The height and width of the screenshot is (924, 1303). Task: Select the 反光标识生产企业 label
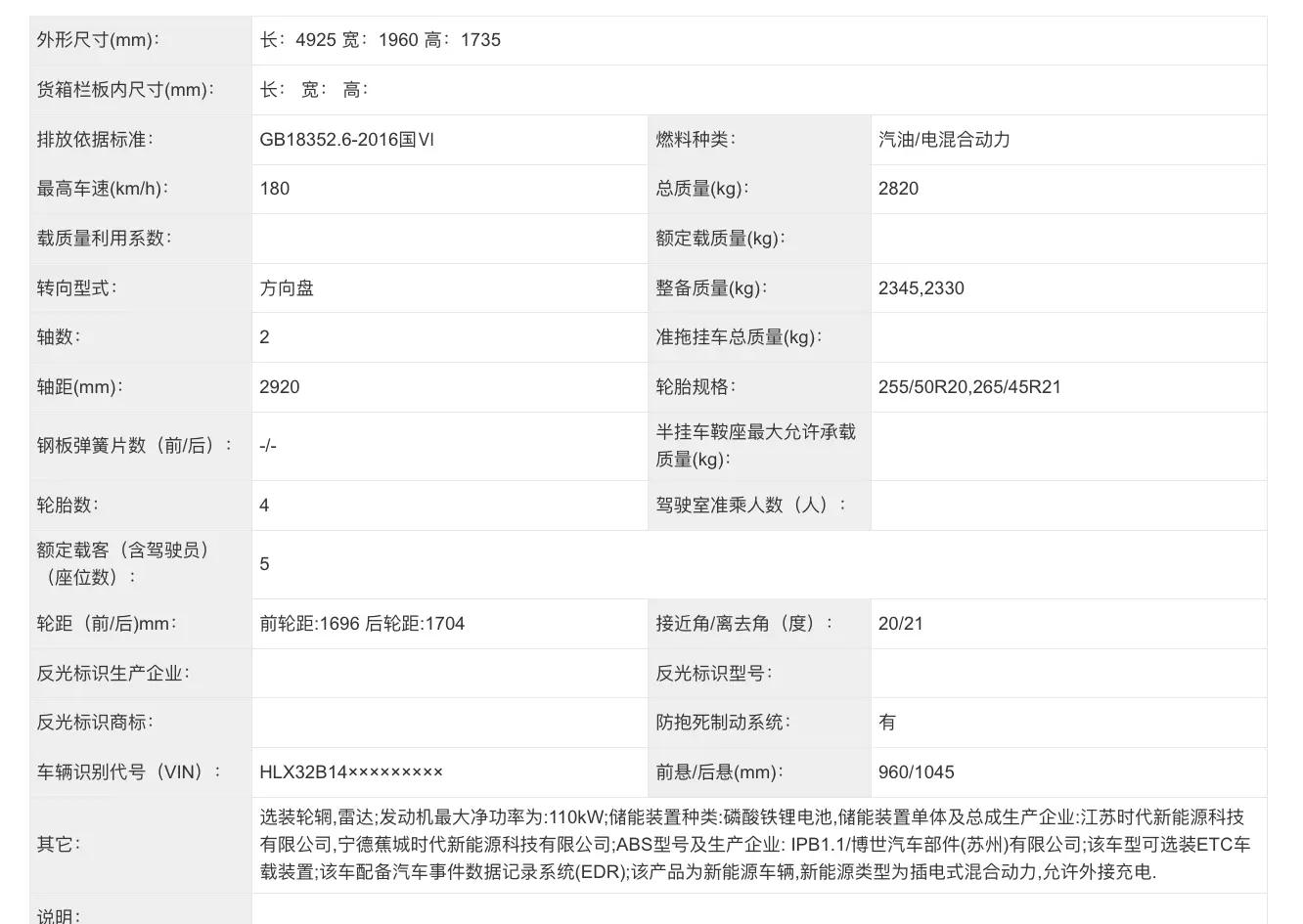[113, 674]
